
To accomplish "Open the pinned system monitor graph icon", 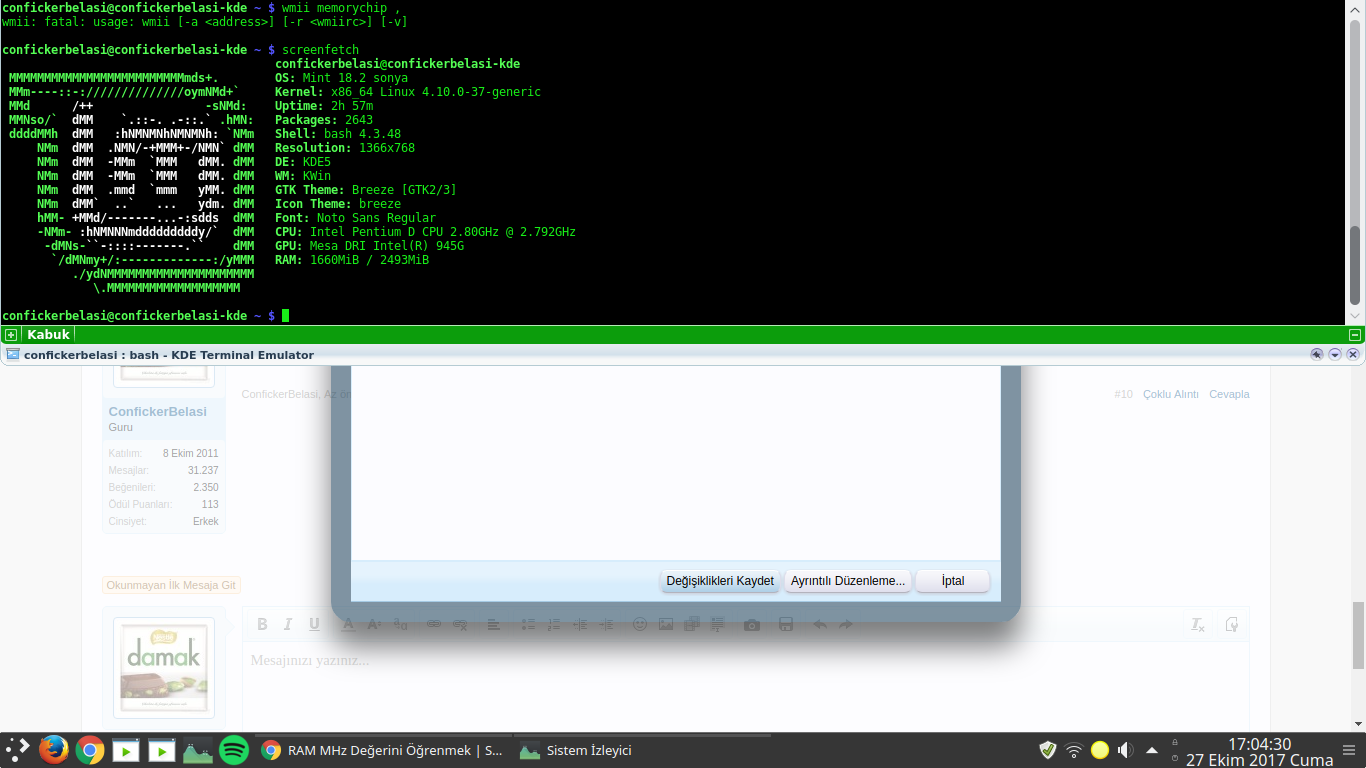I will (x=198, y=750).
